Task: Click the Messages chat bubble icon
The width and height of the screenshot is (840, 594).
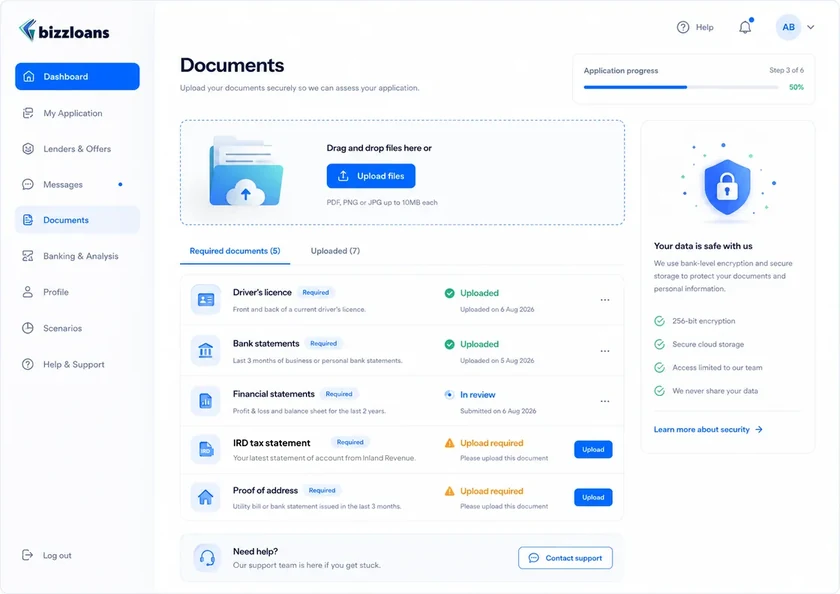Action: tap(28, 184)
